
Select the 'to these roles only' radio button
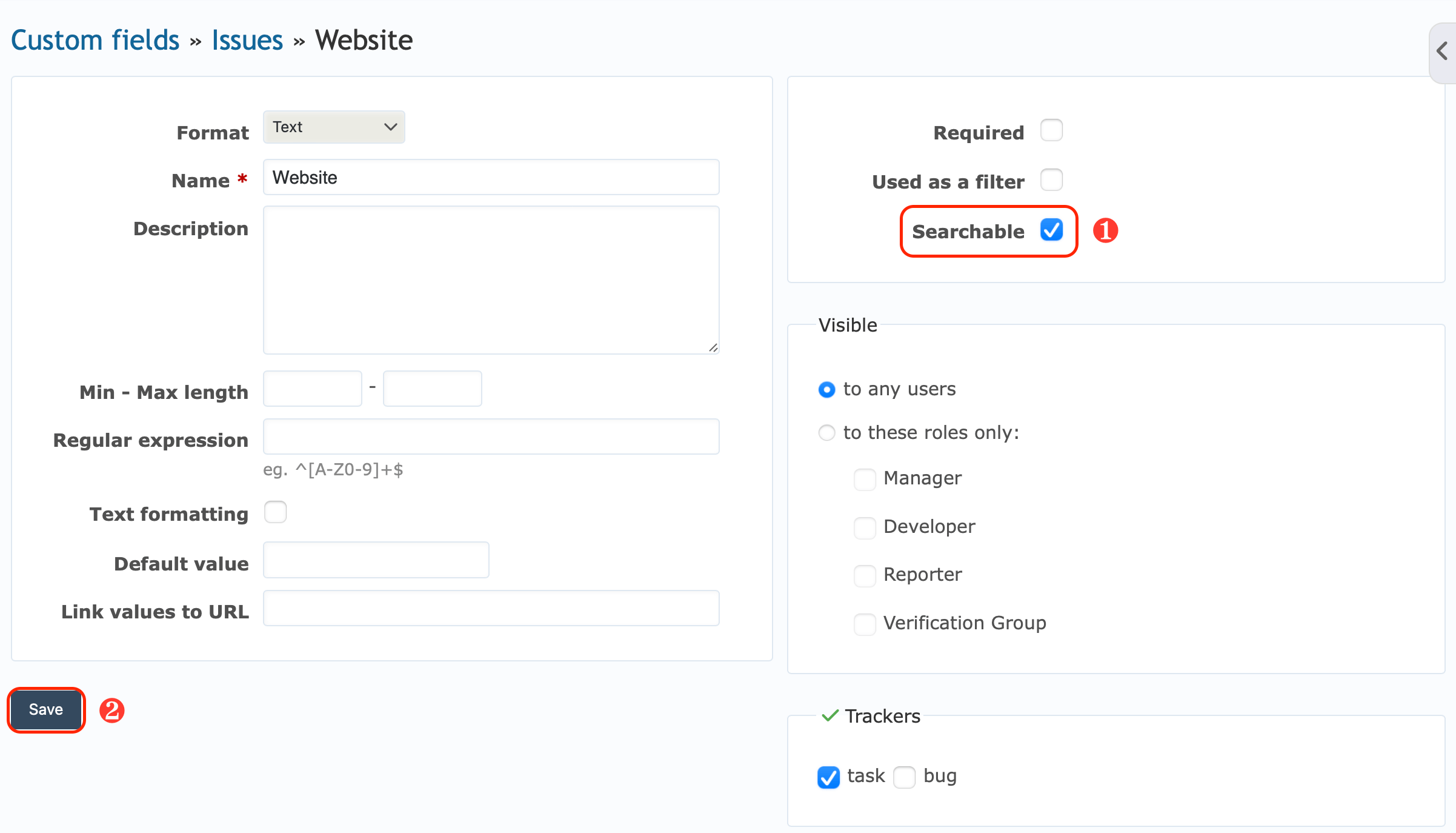tap(826, 432)
